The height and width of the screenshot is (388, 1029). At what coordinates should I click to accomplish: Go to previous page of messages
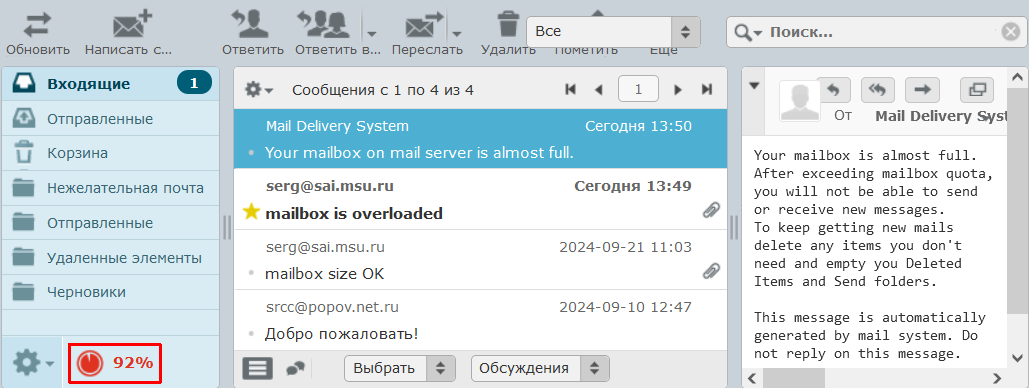click(x=598, y=89)
